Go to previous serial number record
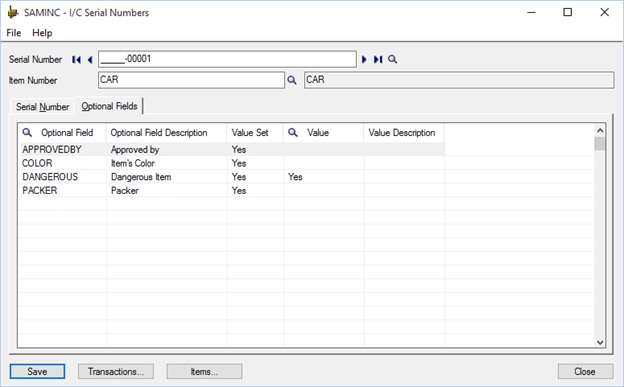The height and width of the screenshot is (387, 624). click(90, 60)
